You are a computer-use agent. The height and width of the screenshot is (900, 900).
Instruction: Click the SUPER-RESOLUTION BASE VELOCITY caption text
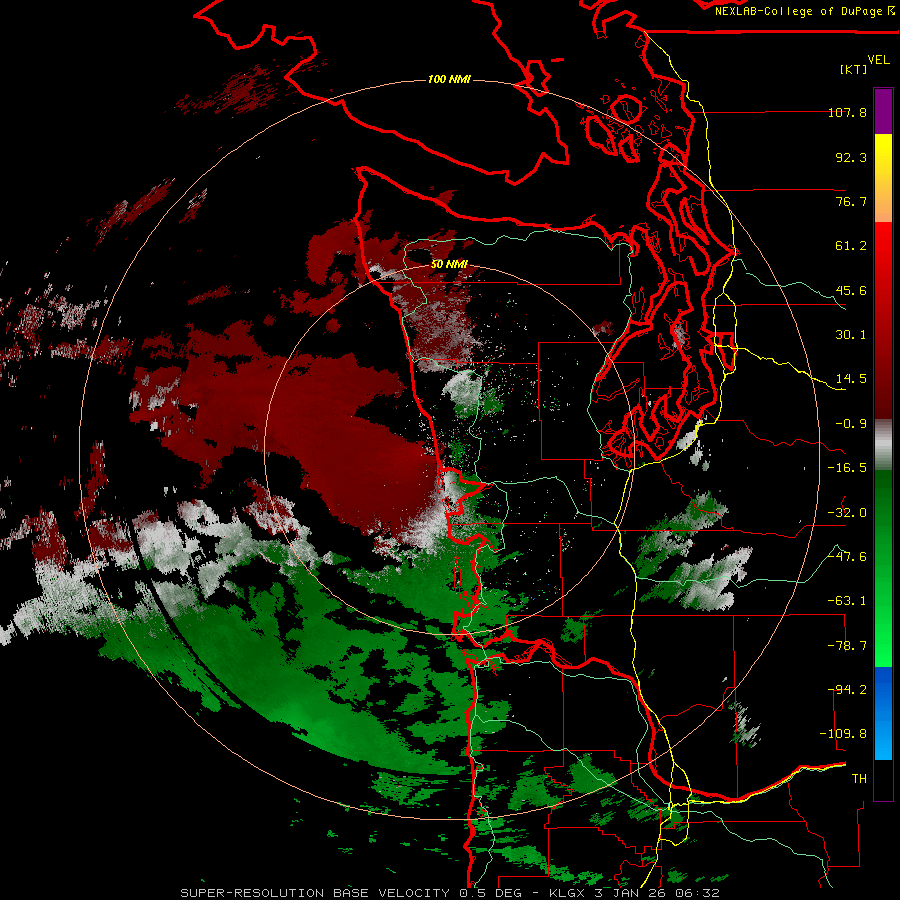[x=315, y=893]
